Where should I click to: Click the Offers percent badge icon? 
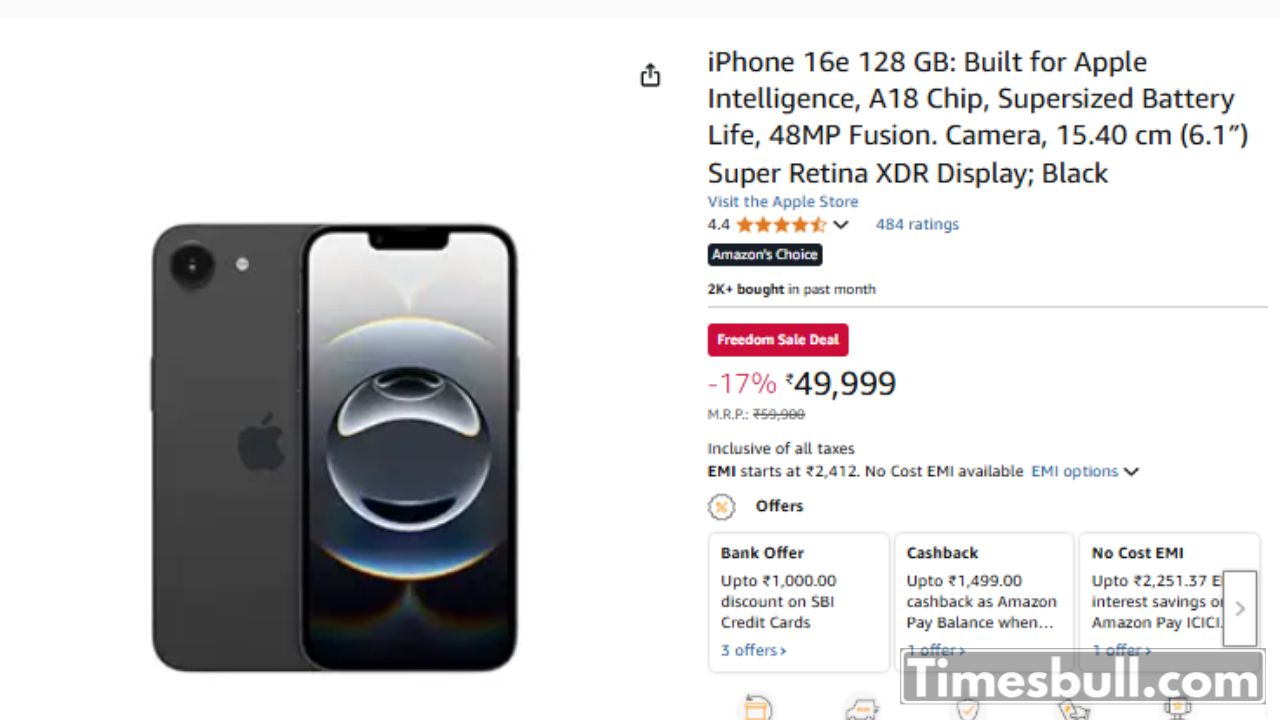(x=721, y=507)
